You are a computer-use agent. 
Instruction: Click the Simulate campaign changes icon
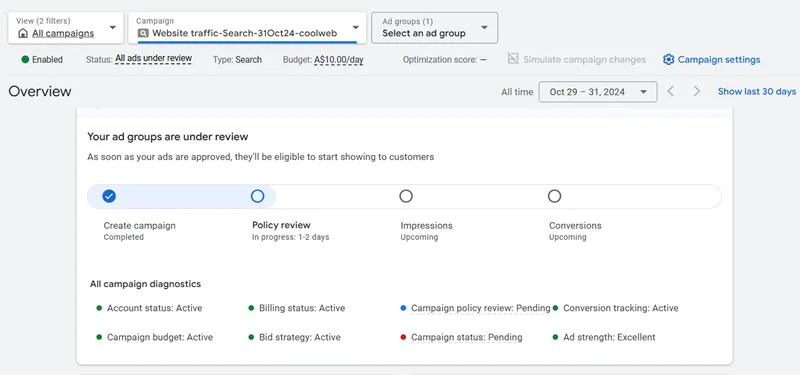tap(513, 59)
